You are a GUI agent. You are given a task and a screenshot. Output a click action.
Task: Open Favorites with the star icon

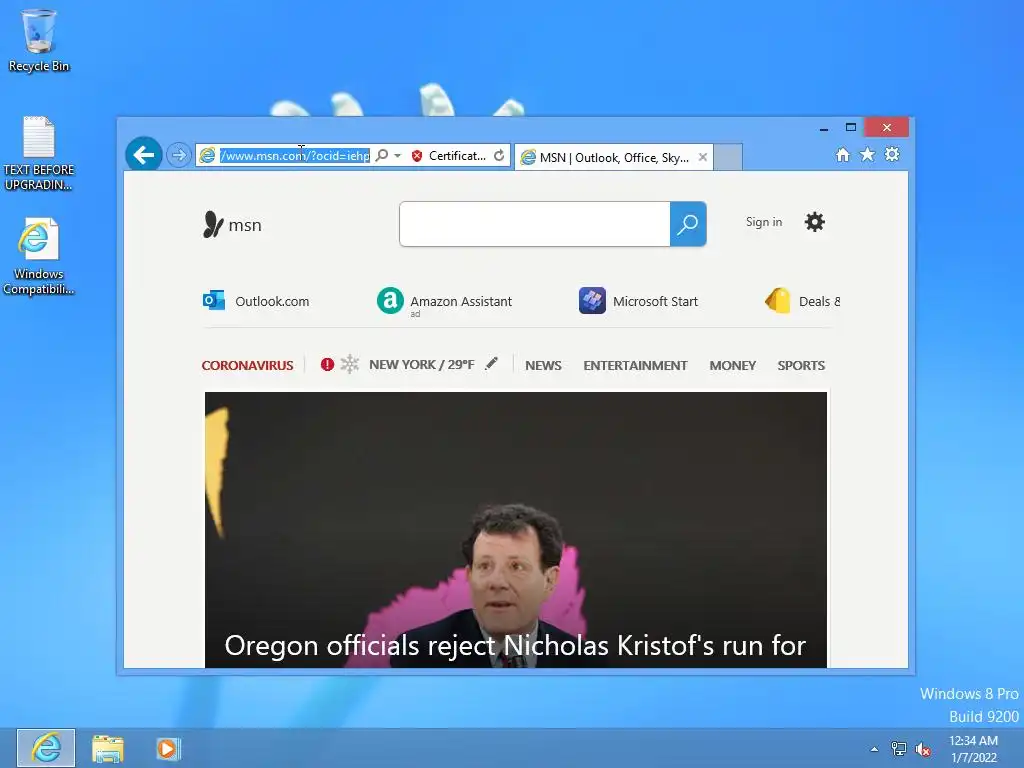(867, 155)
